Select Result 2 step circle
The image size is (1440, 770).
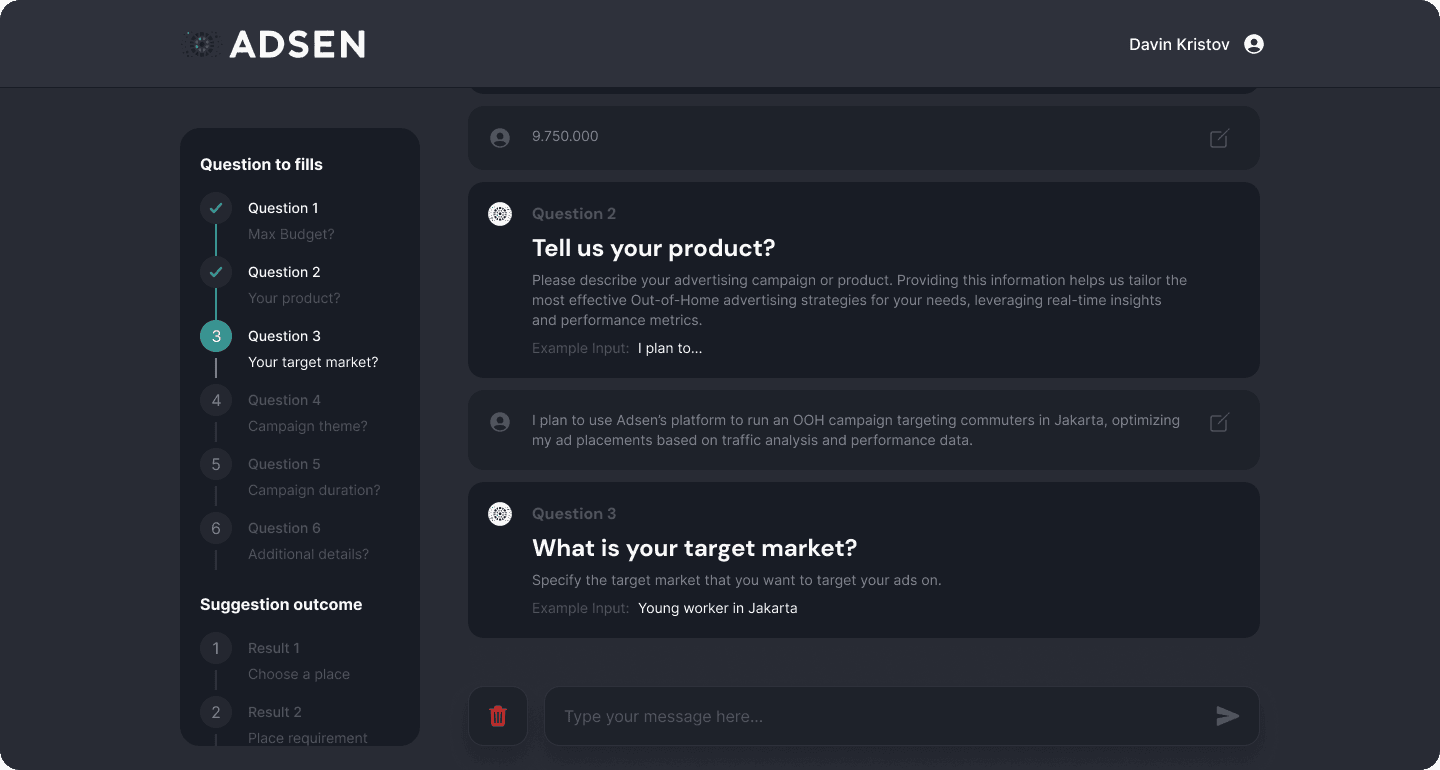click(x=216, y=712)
